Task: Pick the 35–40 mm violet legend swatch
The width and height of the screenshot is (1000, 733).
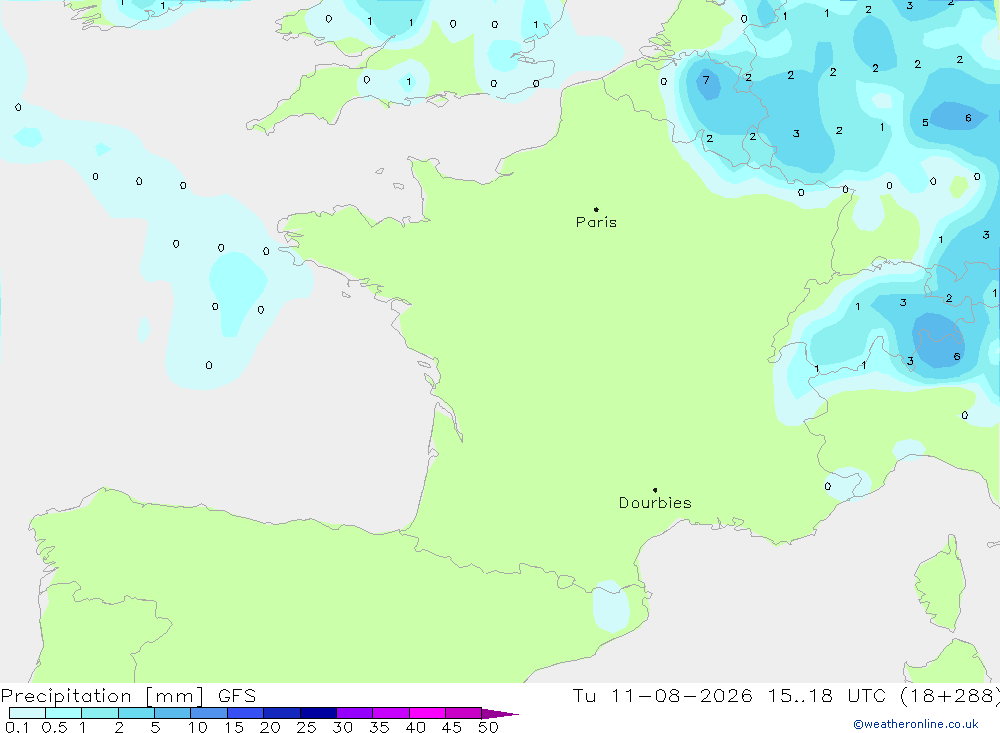Action: [391, 713]
